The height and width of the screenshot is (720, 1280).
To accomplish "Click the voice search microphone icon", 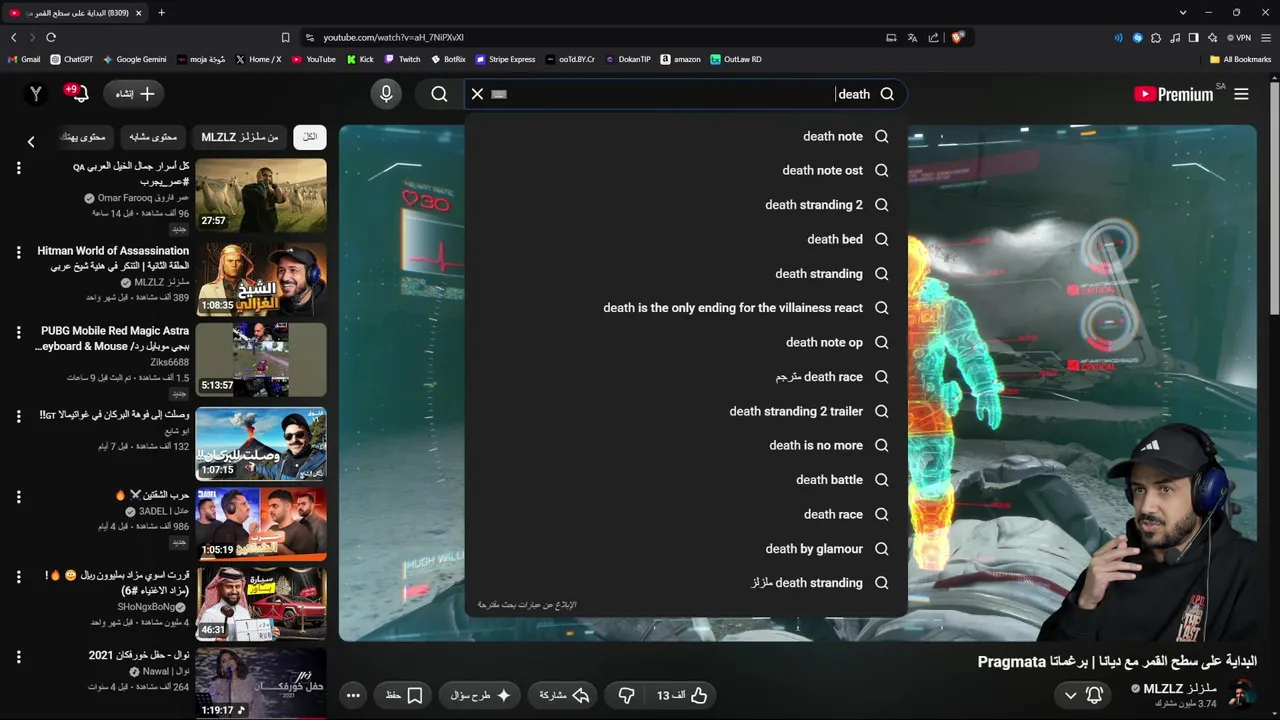I will tap(386, 94).
